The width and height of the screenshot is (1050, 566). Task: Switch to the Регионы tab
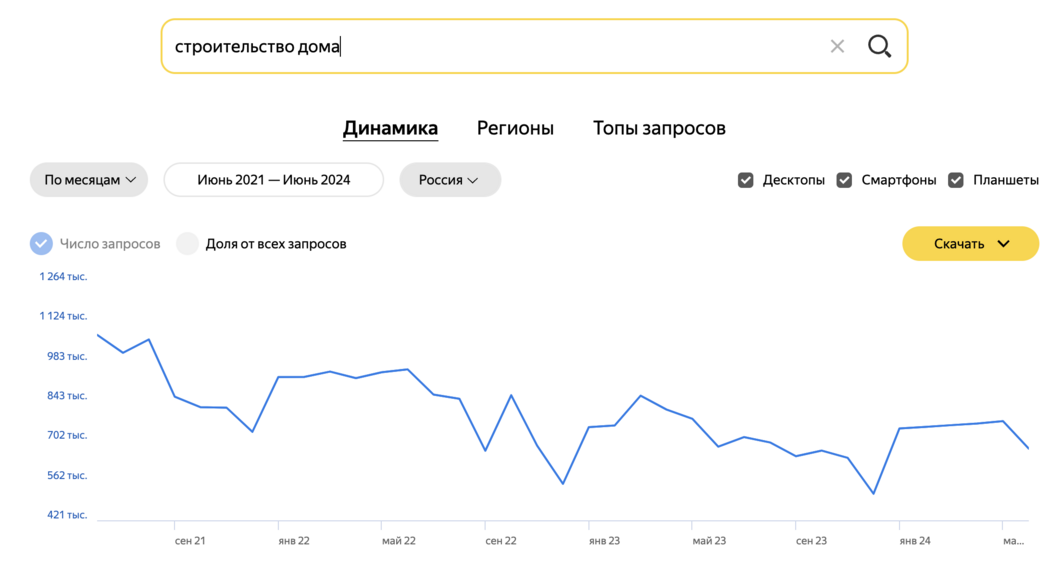pos(515,128)
